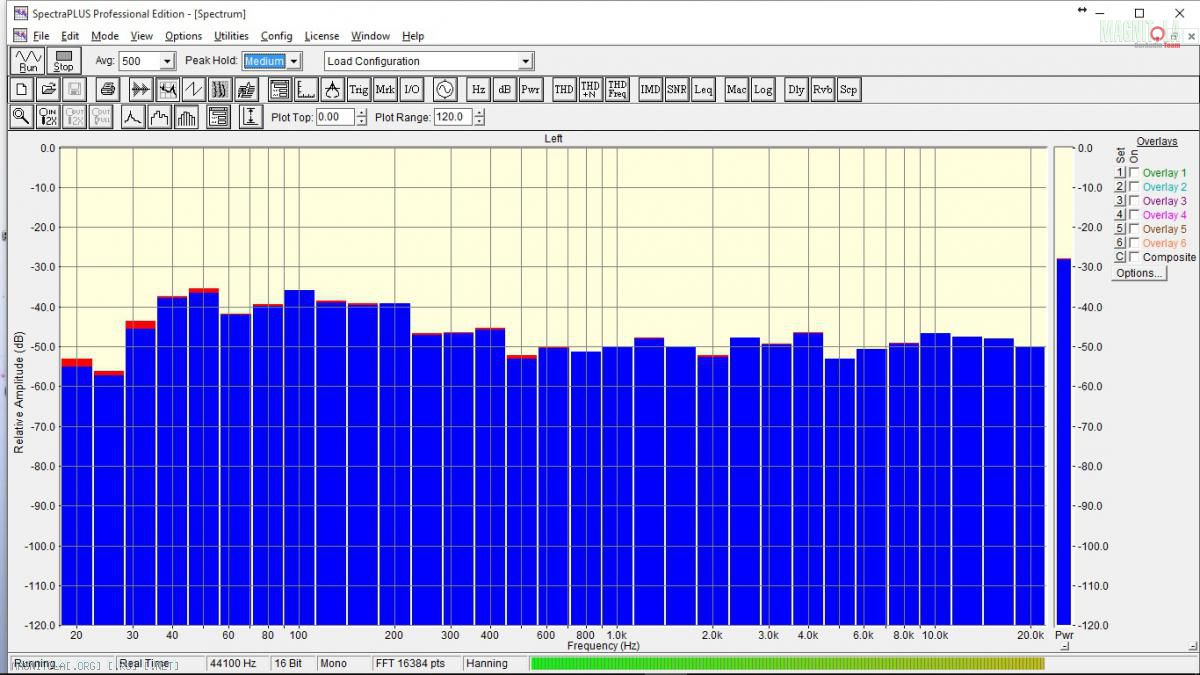Open the Config menu
Screen dimensions: 1200x675
coord(276,36)
